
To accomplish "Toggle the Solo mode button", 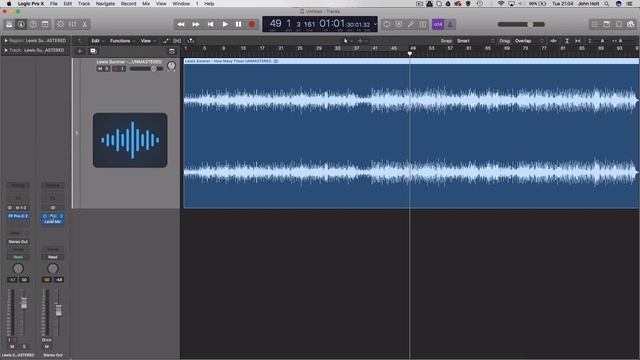I will 423,24.
